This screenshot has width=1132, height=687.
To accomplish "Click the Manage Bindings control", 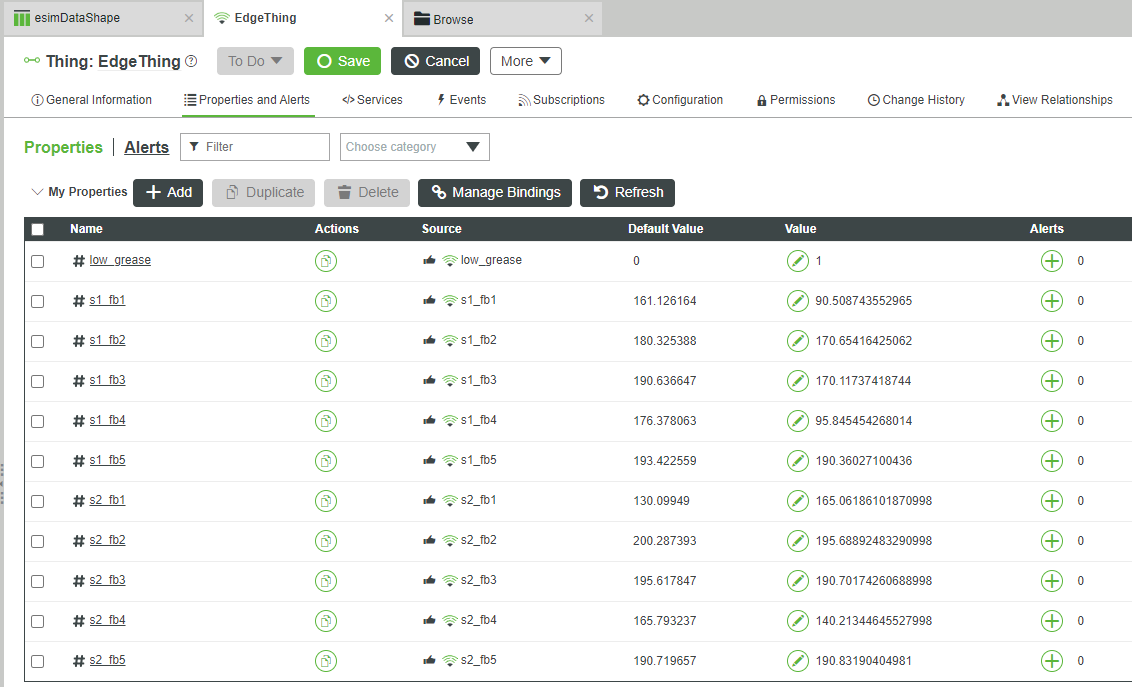I will point(494,192).
